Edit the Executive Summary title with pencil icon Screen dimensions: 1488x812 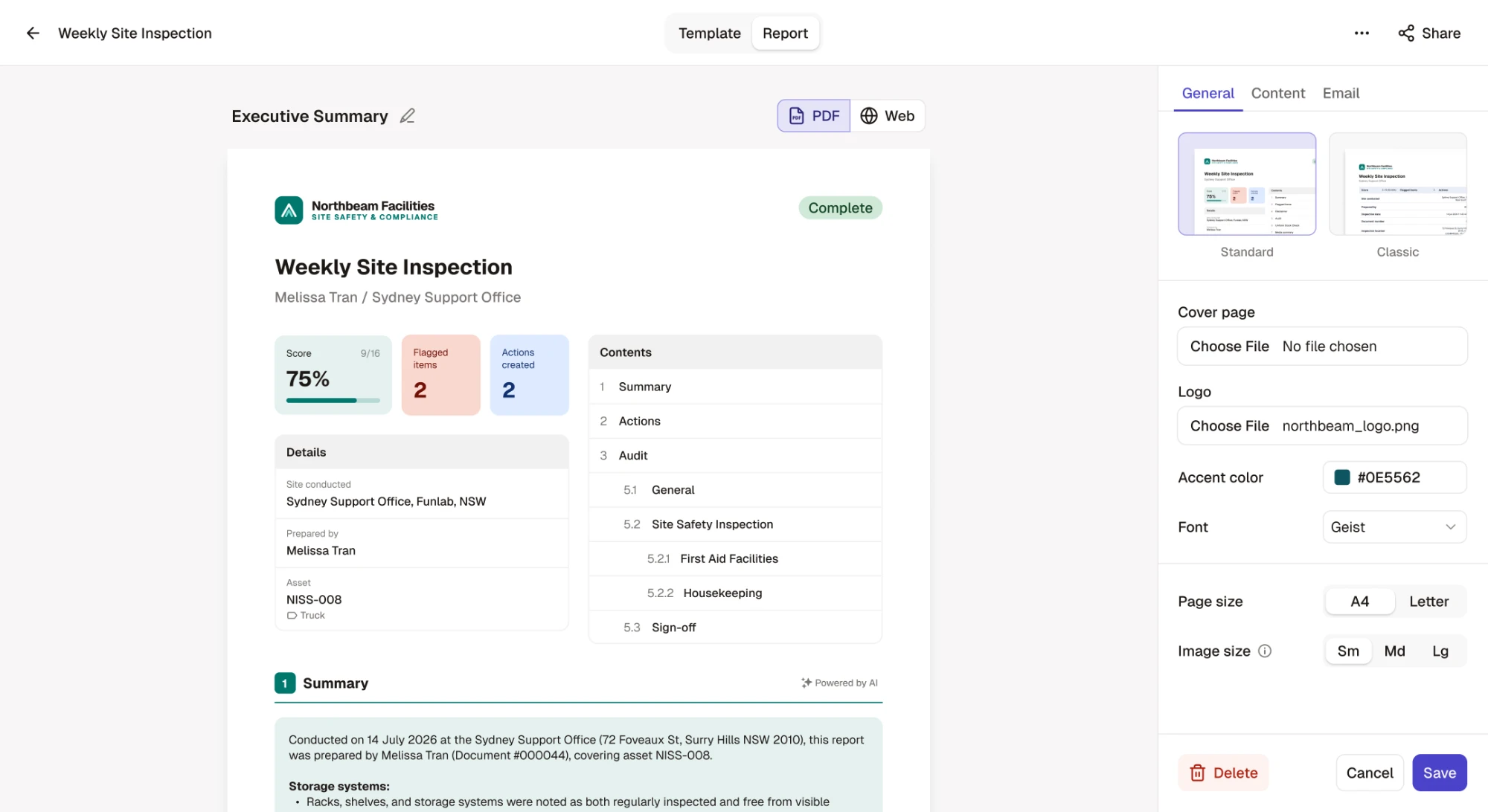[x=407, y=116]
